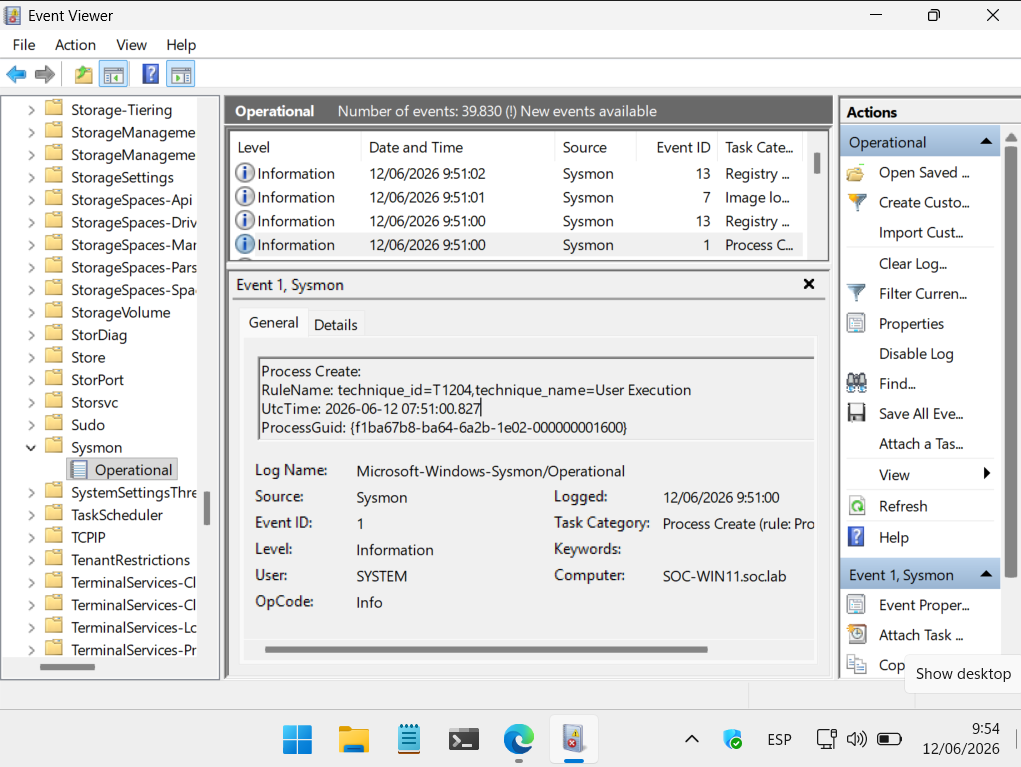Click the Copy icon in Actions pane
The height and width of the screenshot is (767, 1021).
click(856, 664)
